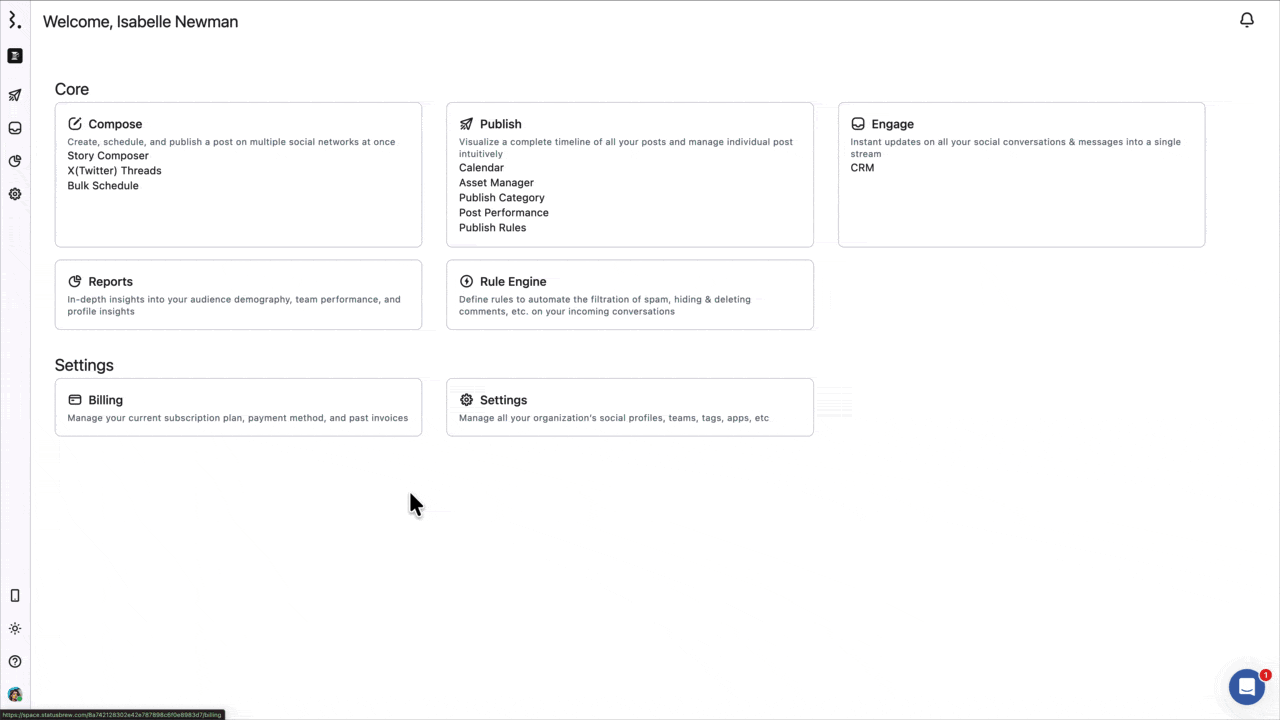Open Engage inbox icon in sidebar
1280x720 pixels.
[x=15, y=128]
